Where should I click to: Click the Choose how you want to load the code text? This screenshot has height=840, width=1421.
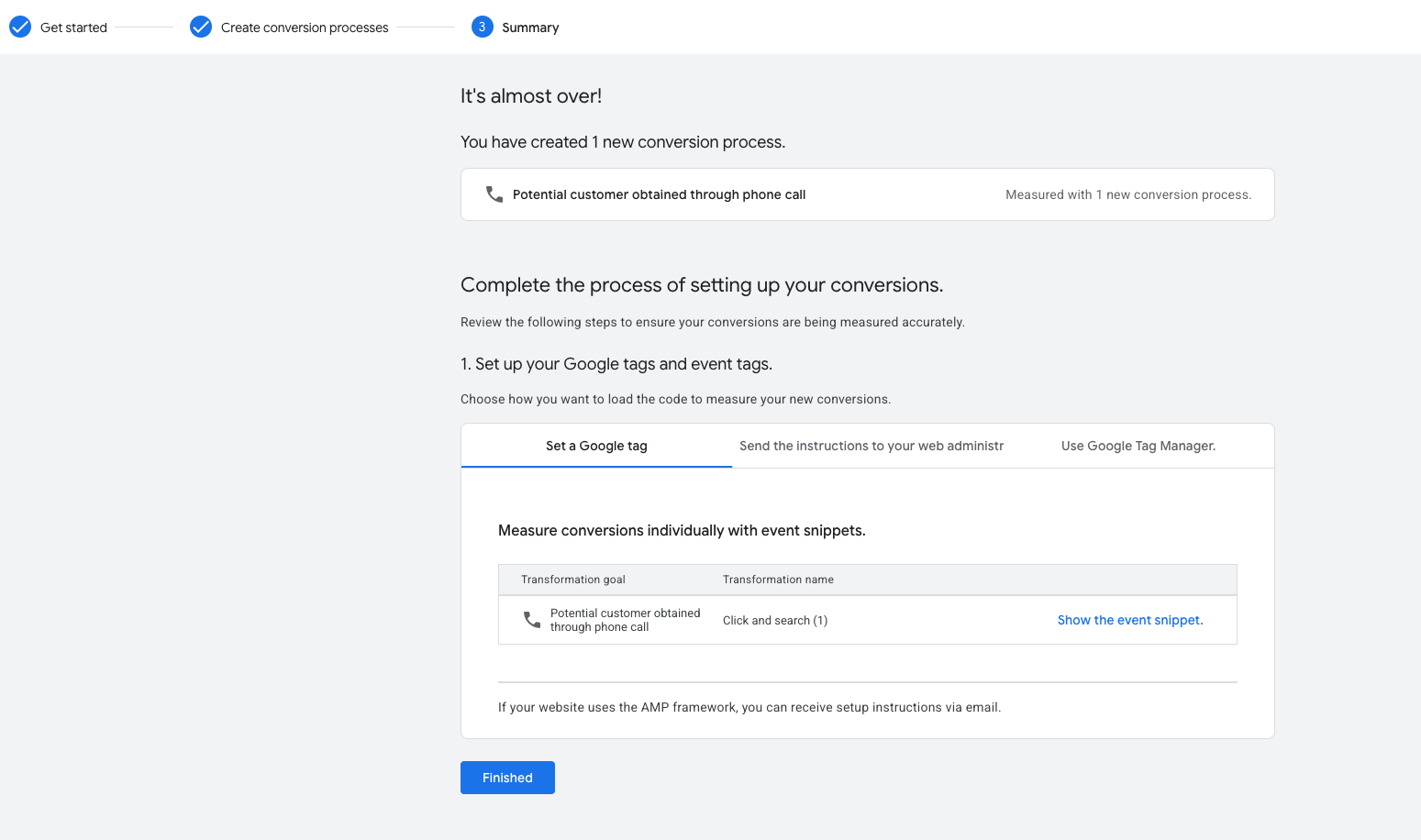click(675, 399)
